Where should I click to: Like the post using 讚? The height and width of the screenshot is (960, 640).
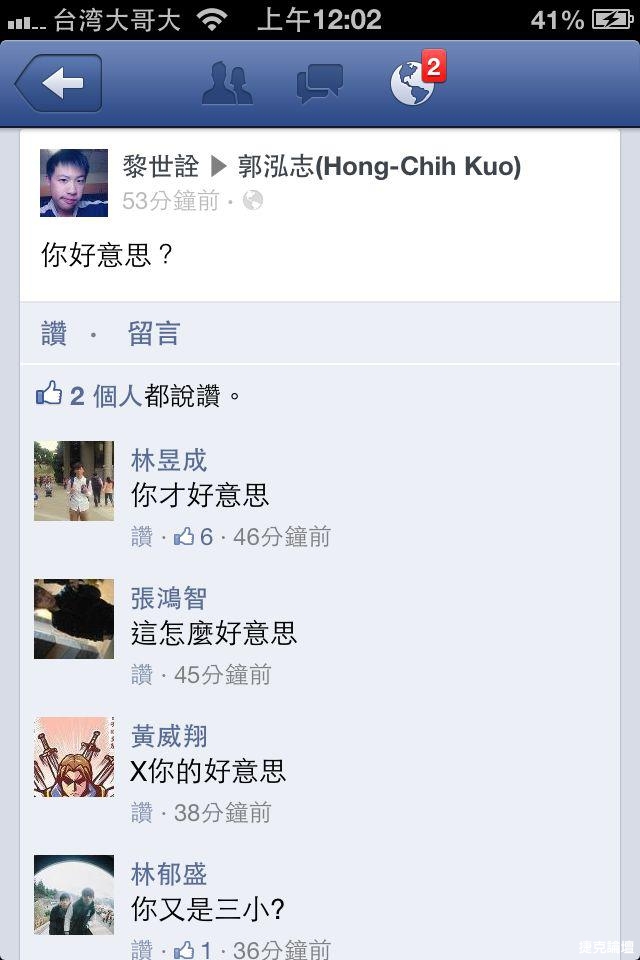pos(54,334)
